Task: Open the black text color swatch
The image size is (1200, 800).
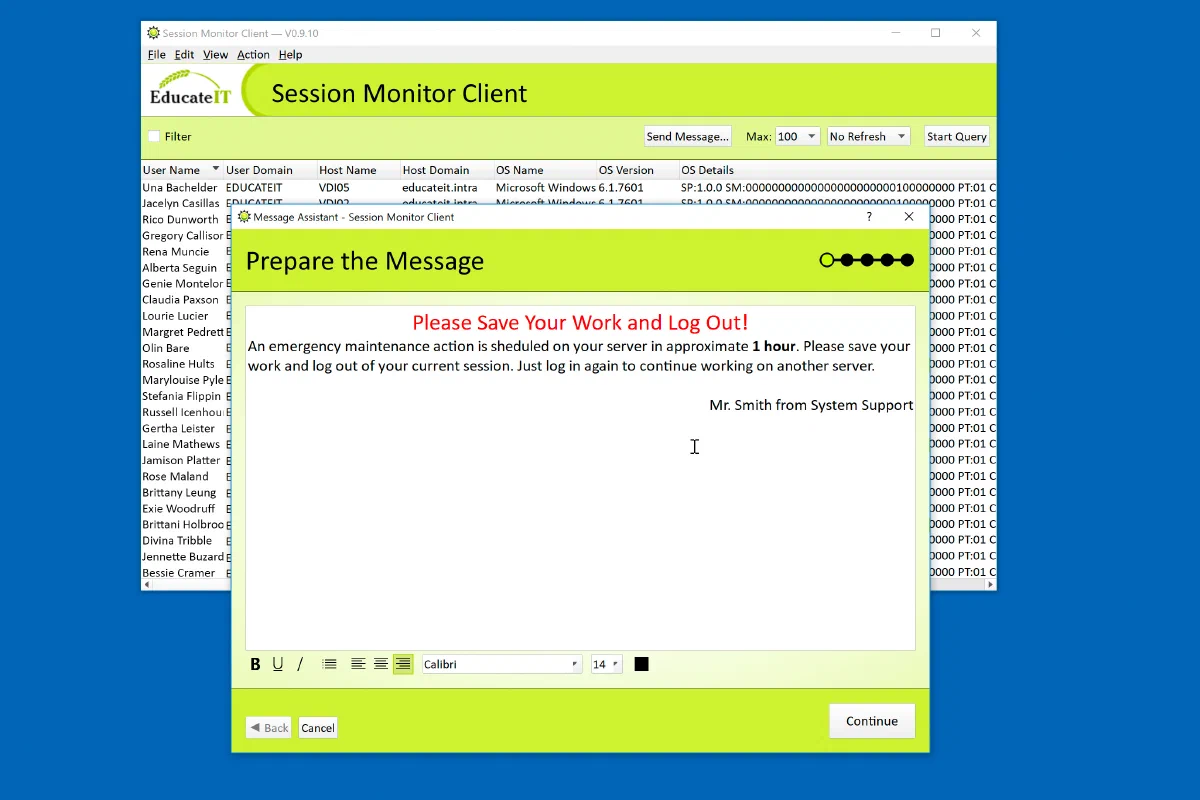Action: [x=642, y=664]
